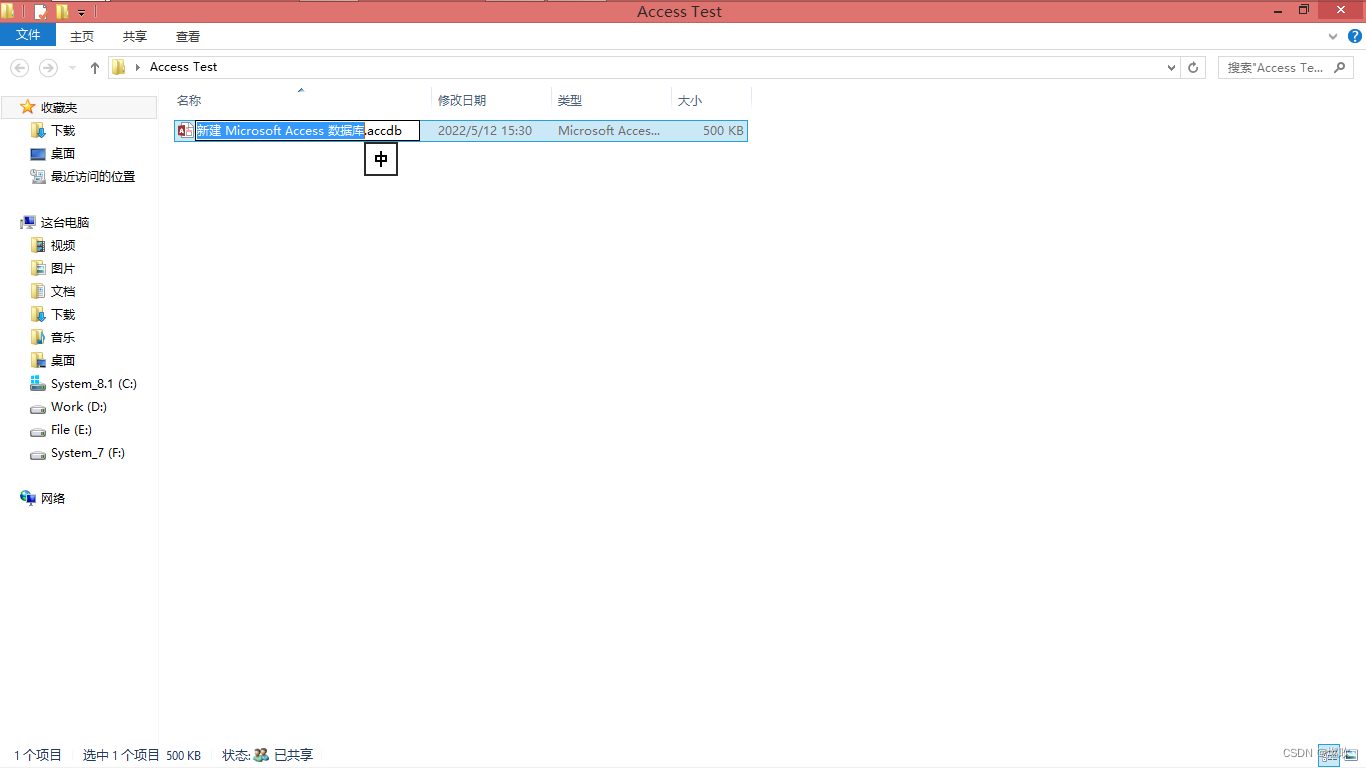Switch to the 主页 ribbon tab

pos(82,36)
